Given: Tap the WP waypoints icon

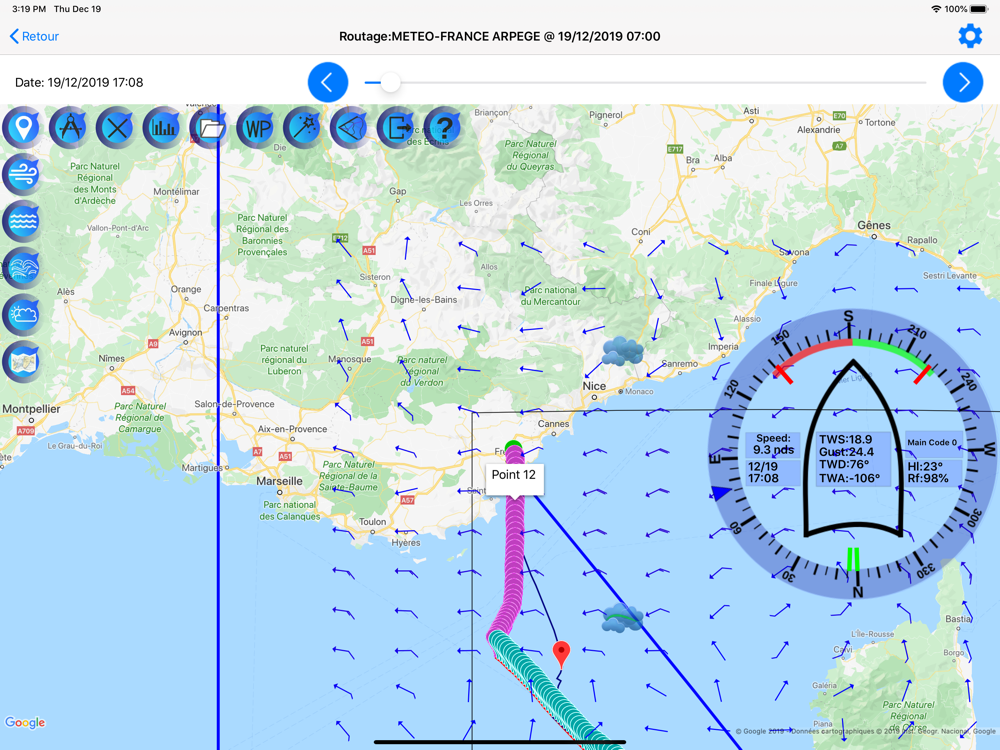Looking at the screenshot, I should [257, 128].
